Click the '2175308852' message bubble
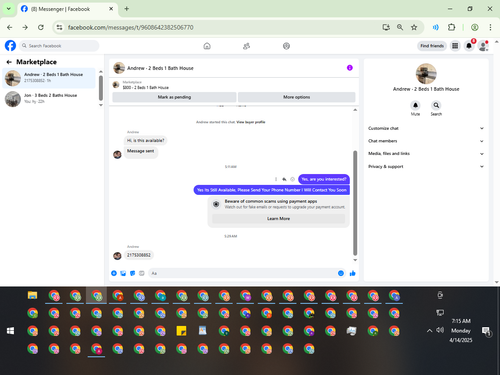This screenshot has height=375, width=500. (x=139, y=255)
